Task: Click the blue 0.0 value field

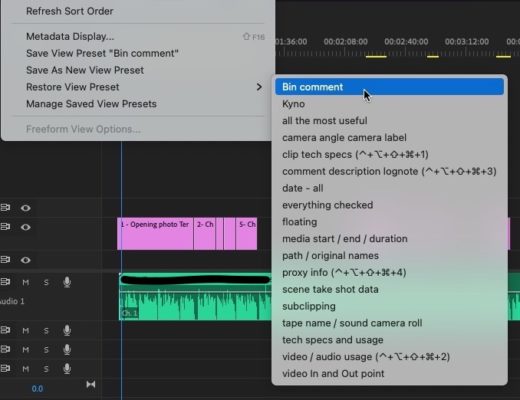Action: click(37, 389)
